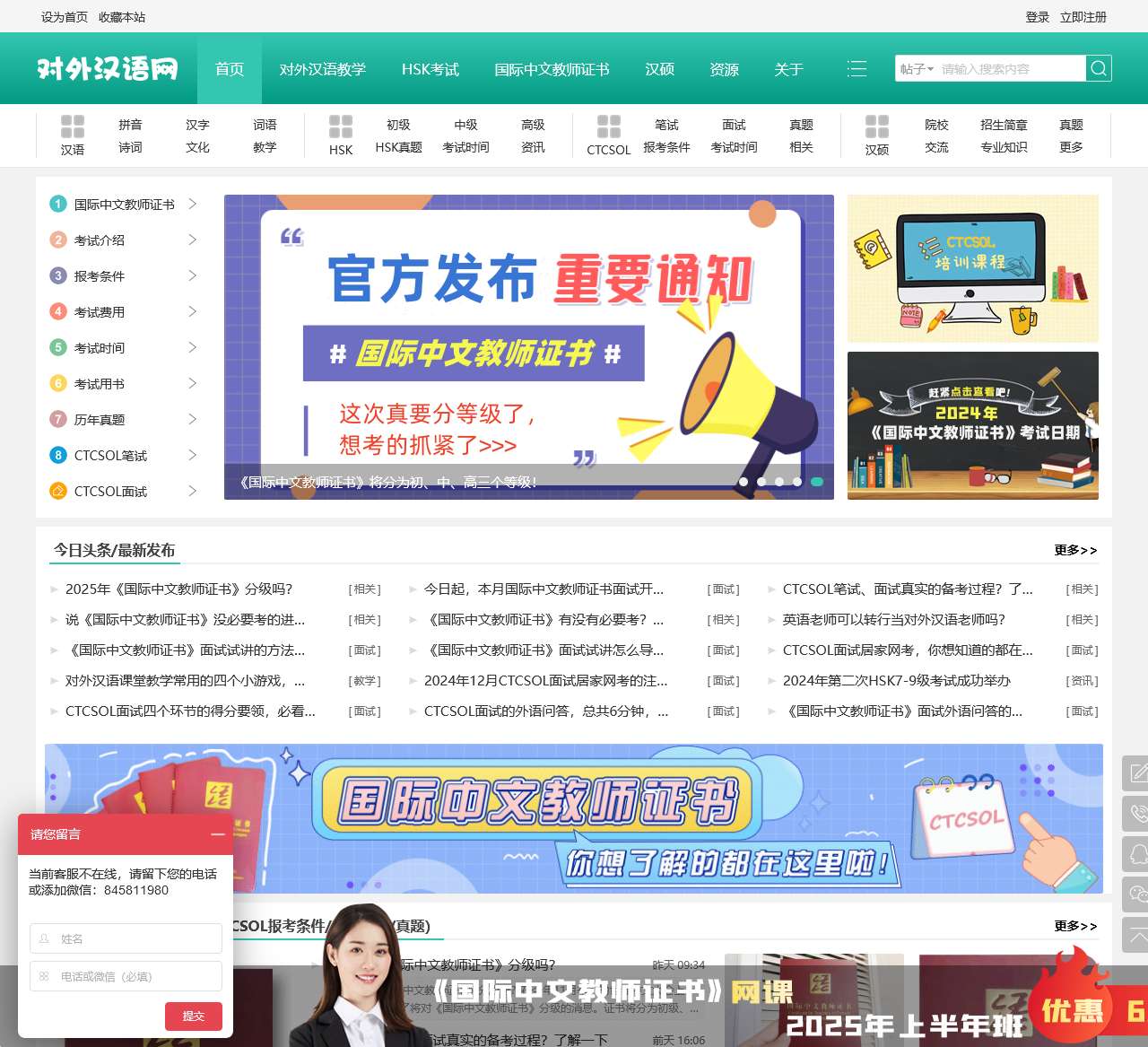Open the HSK考试 nav item

tap(430, 69)
